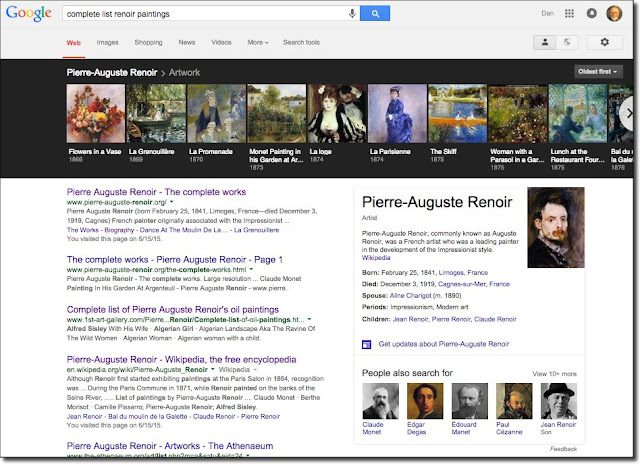Click the Dan account name
The image size is (640, 464).
point(547,13)
